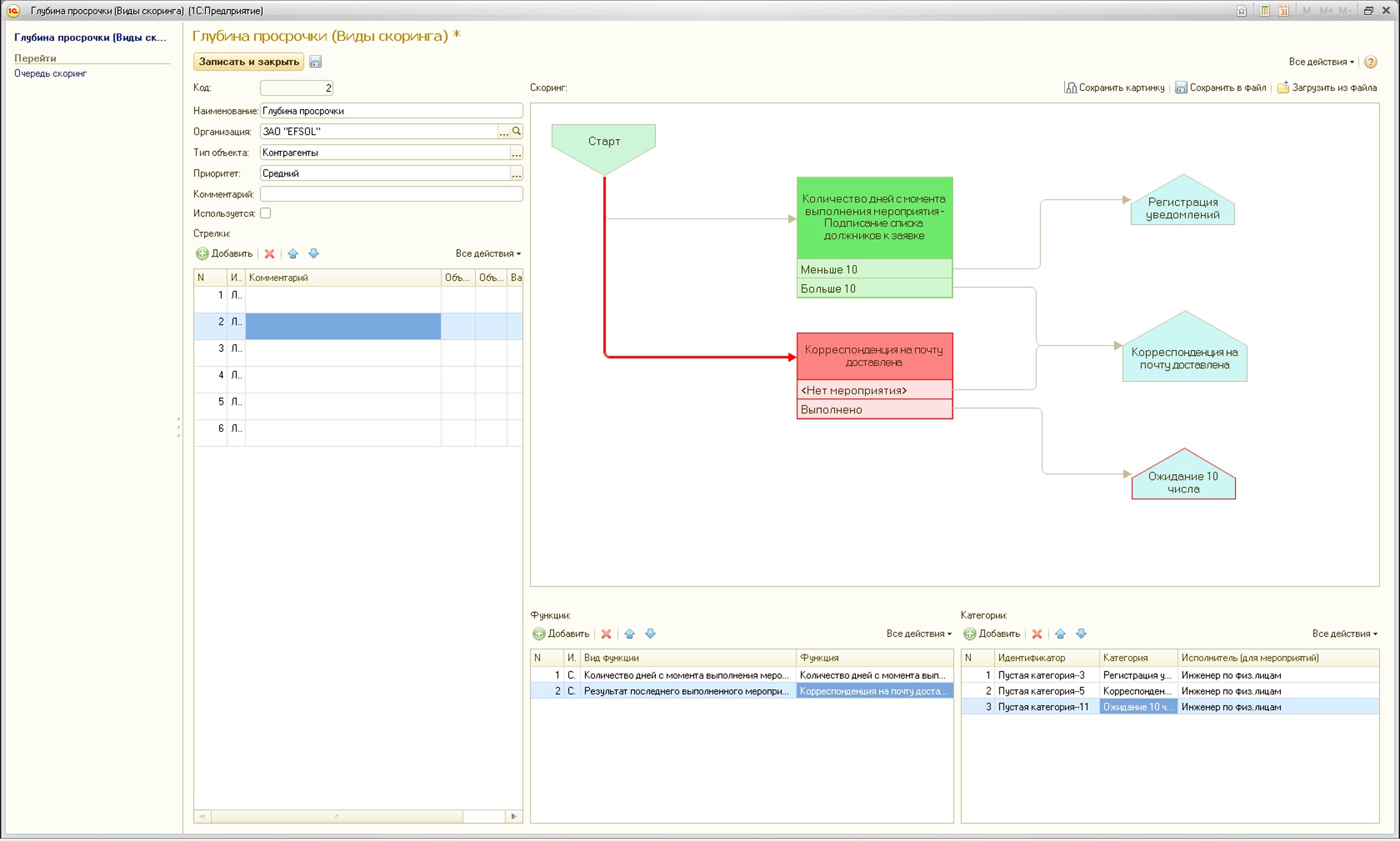
Task: Click the Комментарий input field
Action: tap(391, 194)
